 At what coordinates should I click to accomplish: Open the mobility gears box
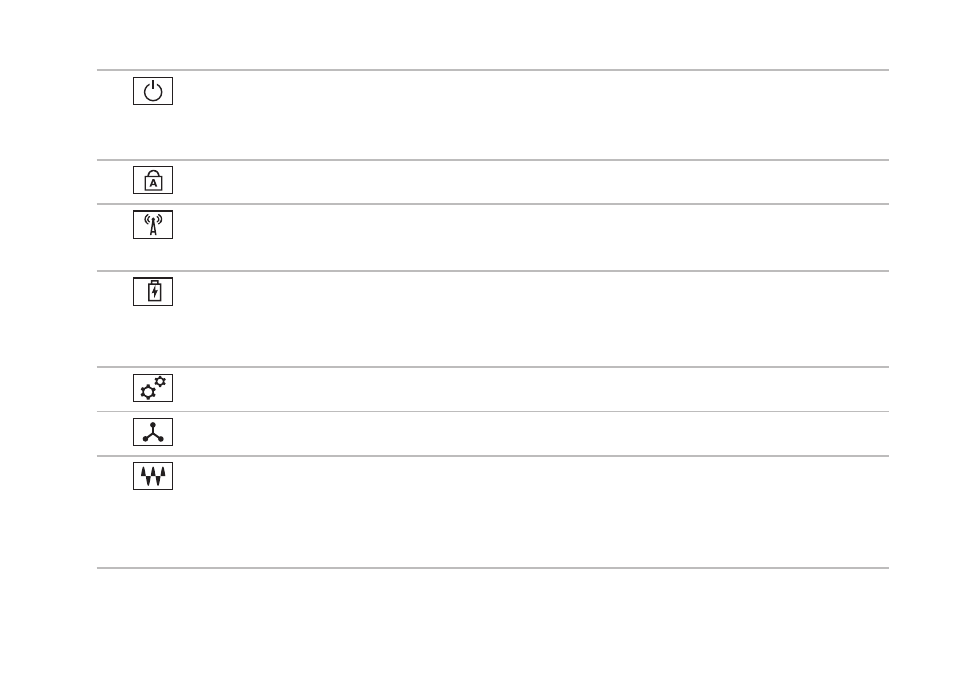tap(153, 388)
